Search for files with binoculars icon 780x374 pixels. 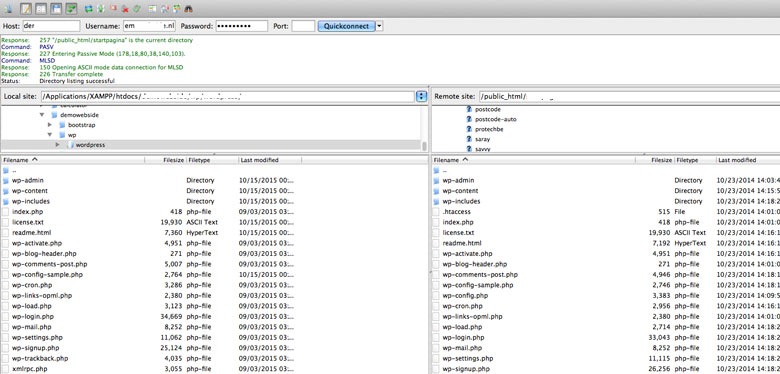click(x=188, y=9)
